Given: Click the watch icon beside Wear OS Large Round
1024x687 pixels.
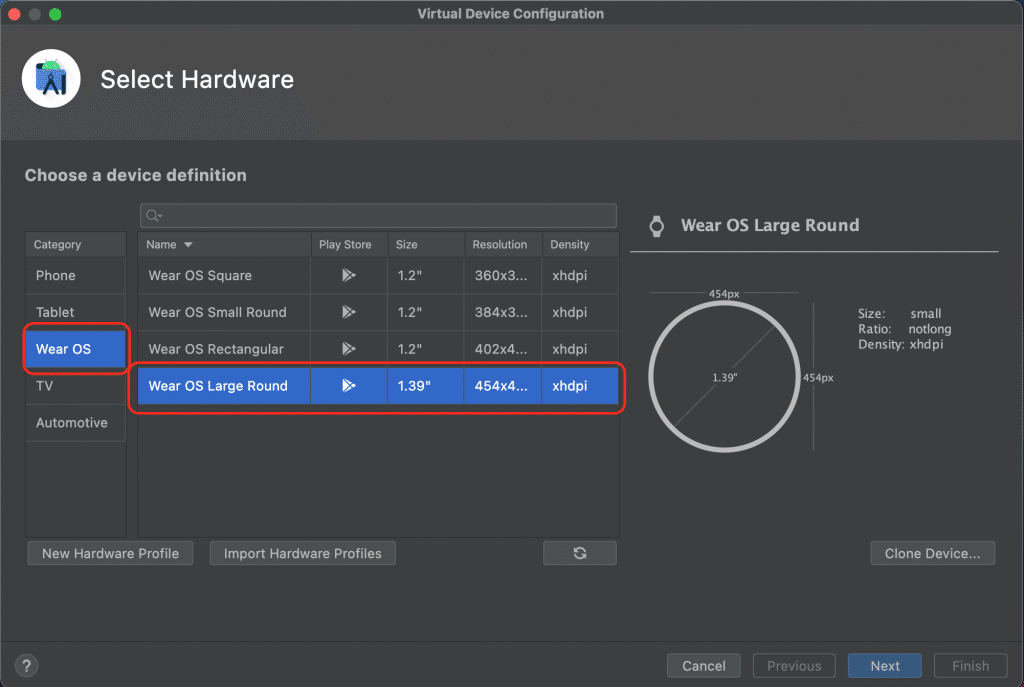Looking at the screenshot, I should pos(656,226).
